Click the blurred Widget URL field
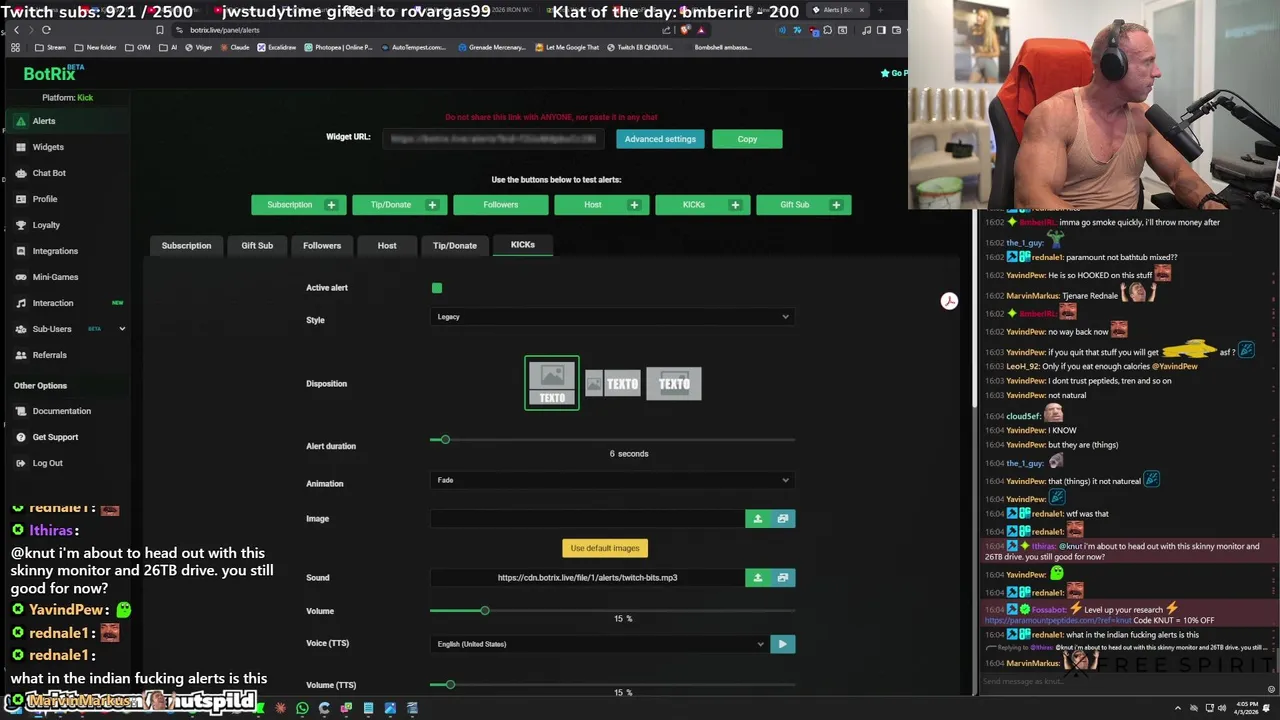 click(494, 139)
